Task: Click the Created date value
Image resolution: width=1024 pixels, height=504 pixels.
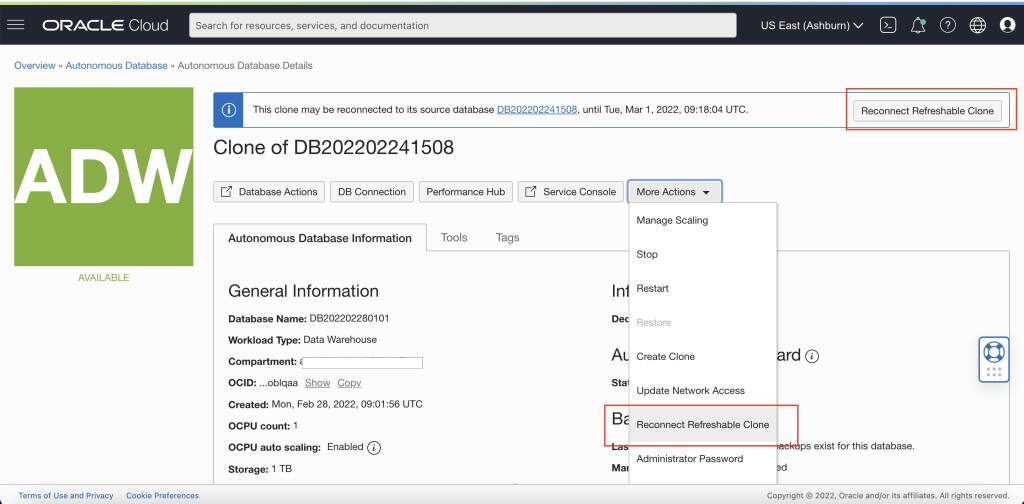Action: coord(347,404)
